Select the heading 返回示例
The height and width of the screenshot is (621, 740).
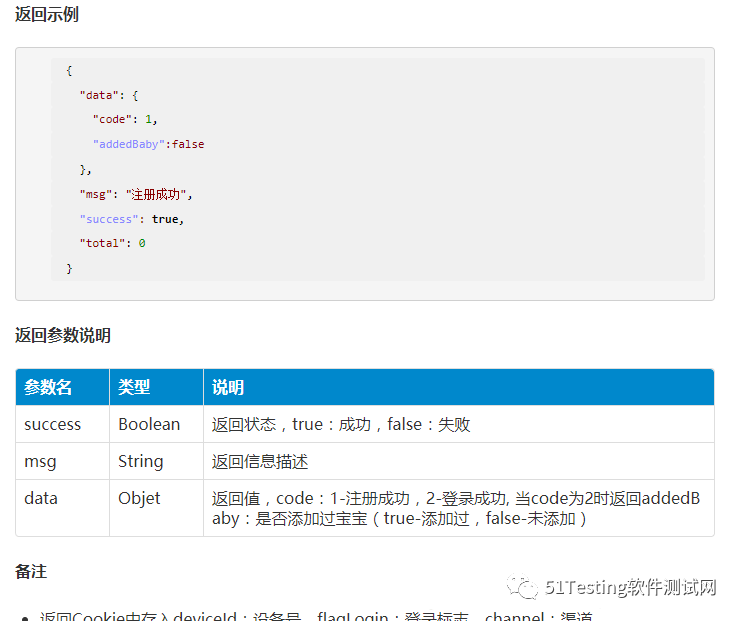click(47, 14)
